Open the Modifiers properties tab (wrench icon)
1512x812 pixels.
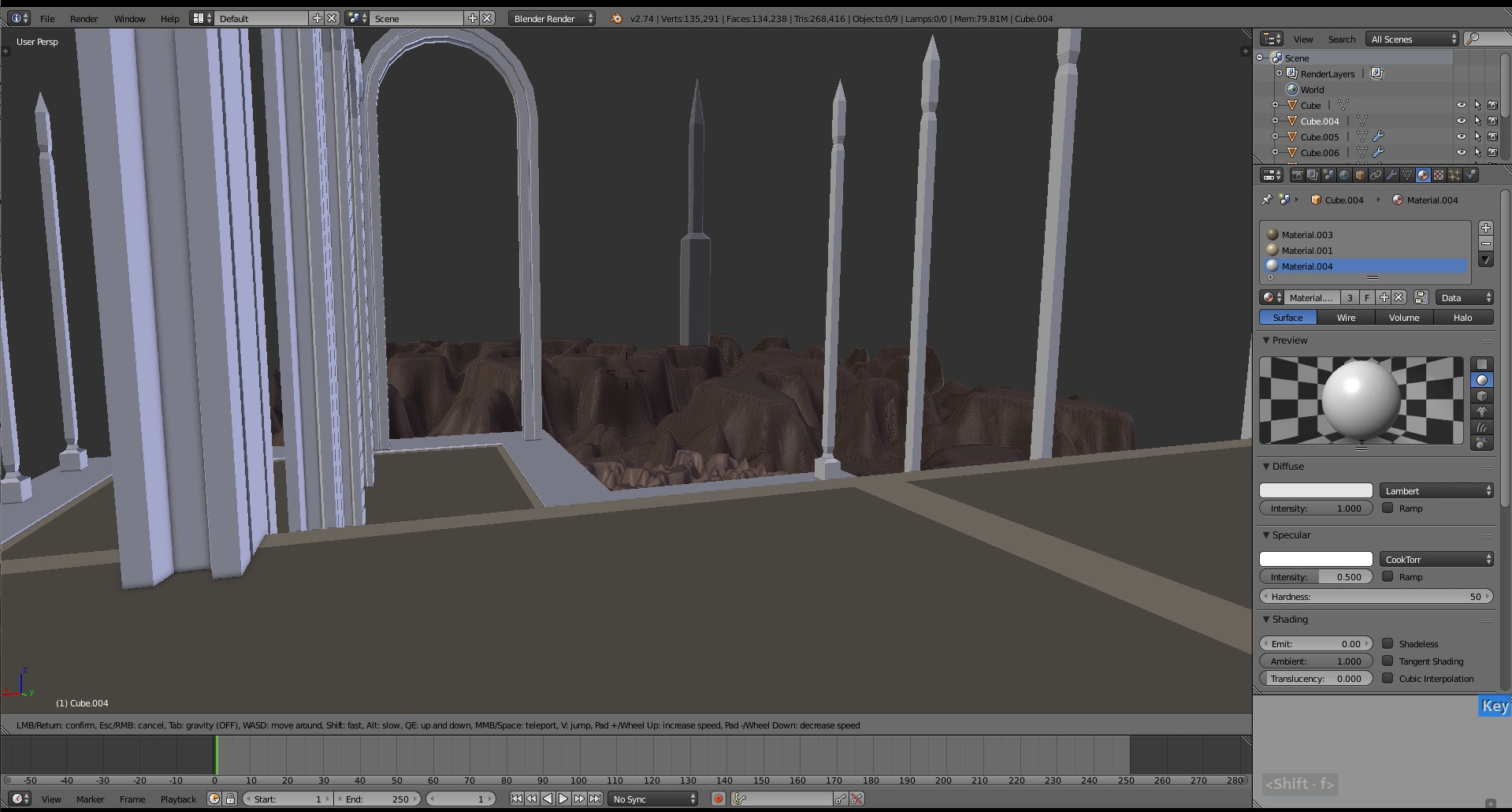click(1391, 175)
